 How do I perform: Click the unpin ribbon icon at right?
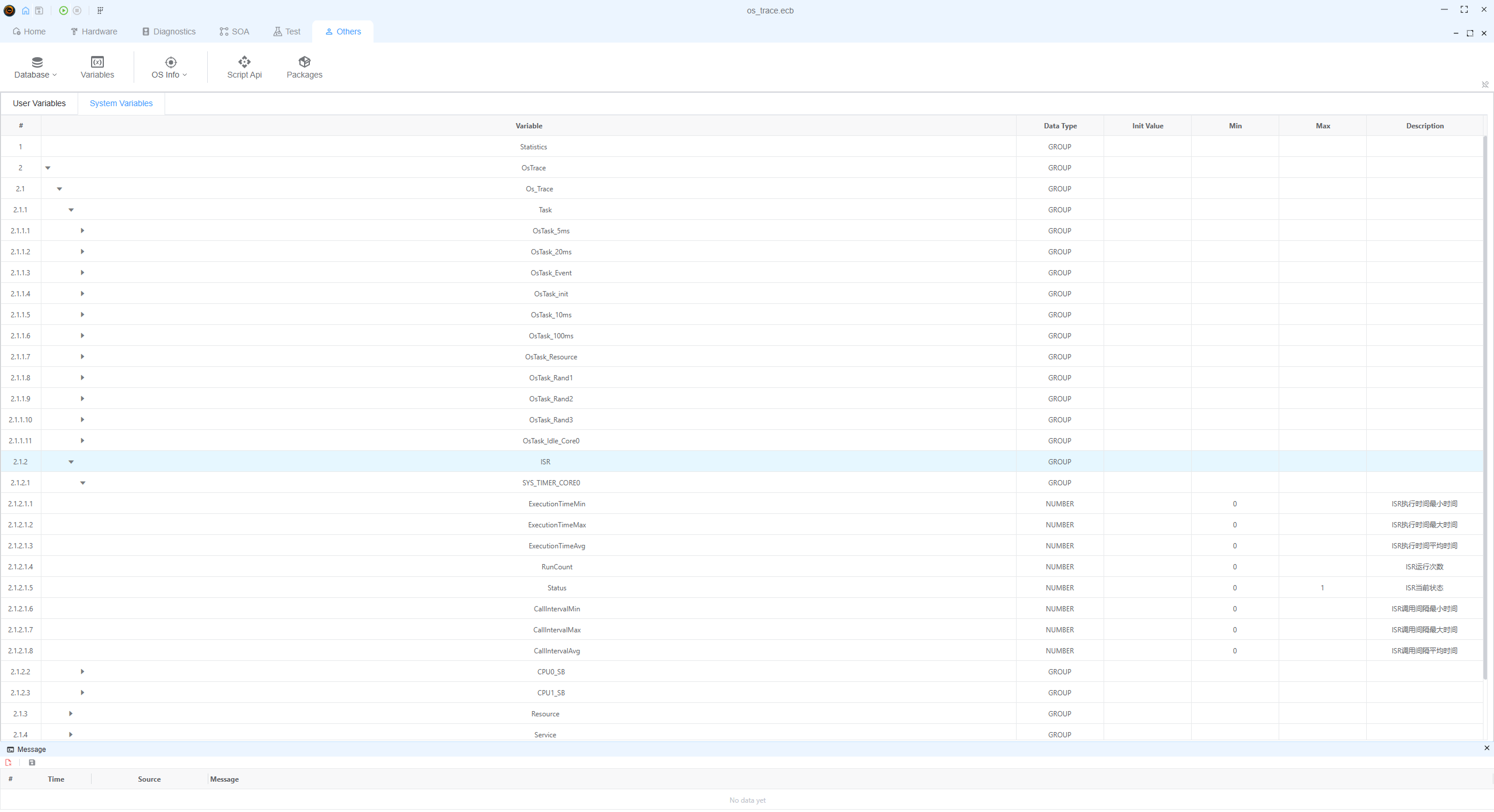tap(1485, 85)
